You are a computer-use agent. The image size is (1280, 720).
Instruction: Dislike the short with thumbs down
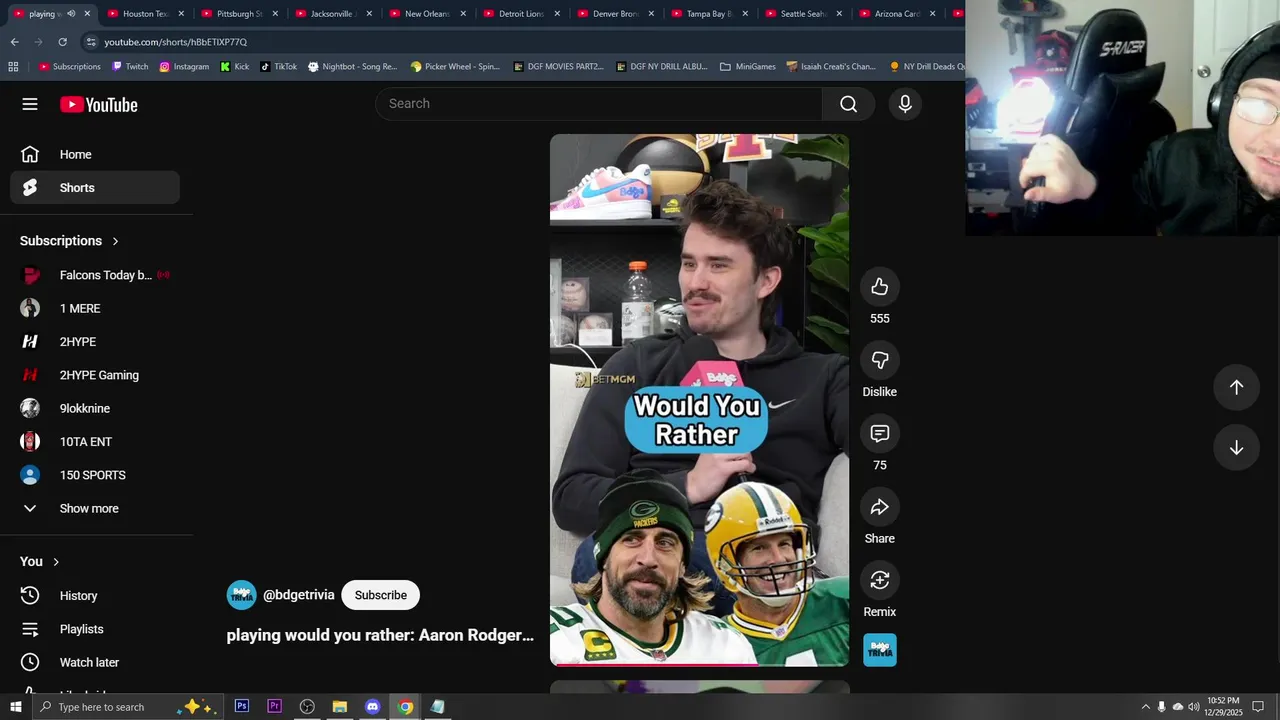coord(880,360)
